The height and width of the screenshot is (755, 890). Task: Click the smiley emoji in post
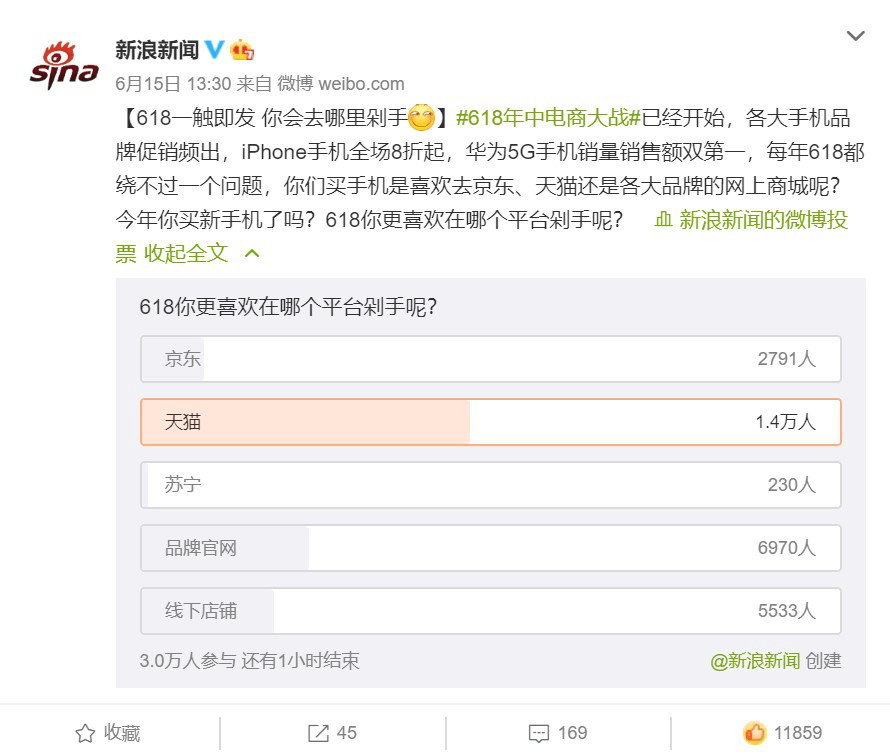coord(421,119)
